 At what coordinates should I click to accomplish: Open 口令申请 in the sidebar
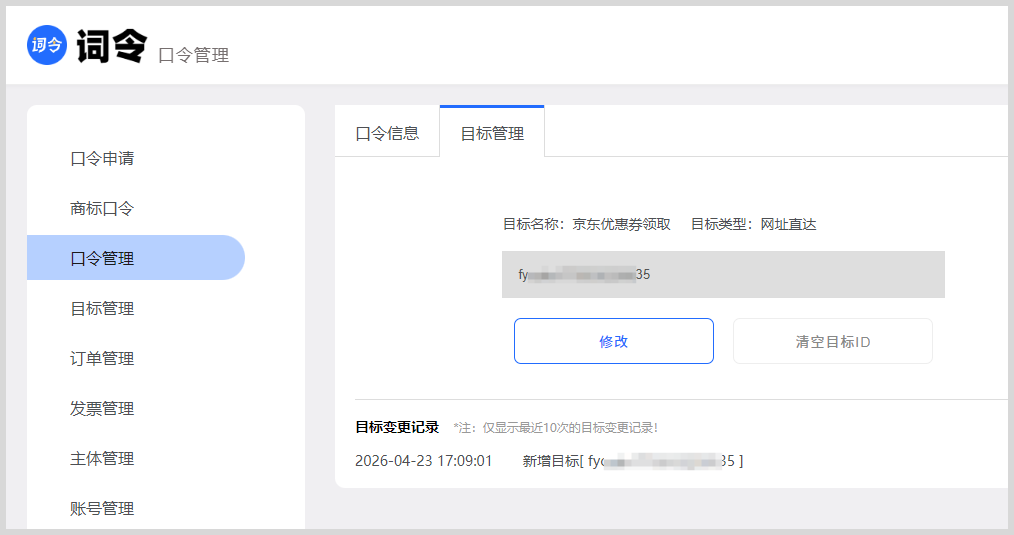[102, 158]
